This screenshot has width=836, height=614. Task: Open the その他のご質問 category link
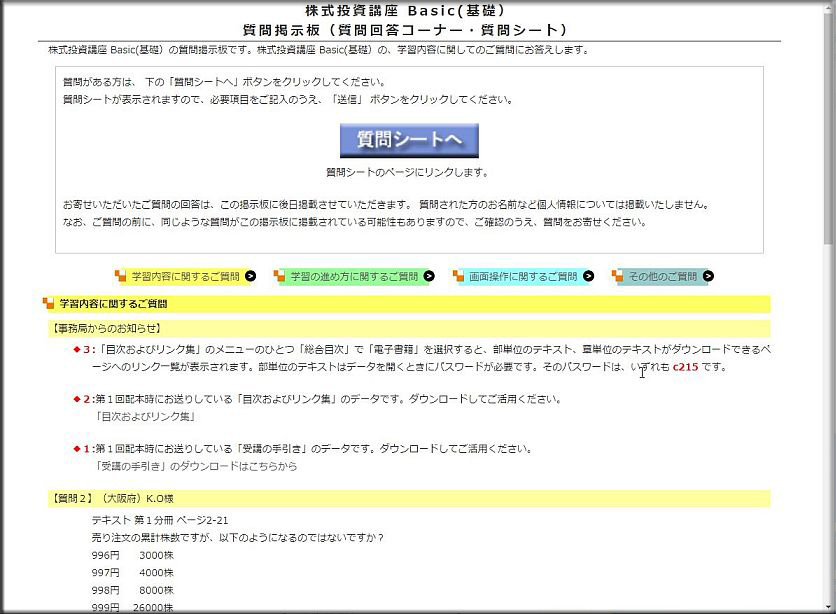pyautogui.click(x=663, y=277)
